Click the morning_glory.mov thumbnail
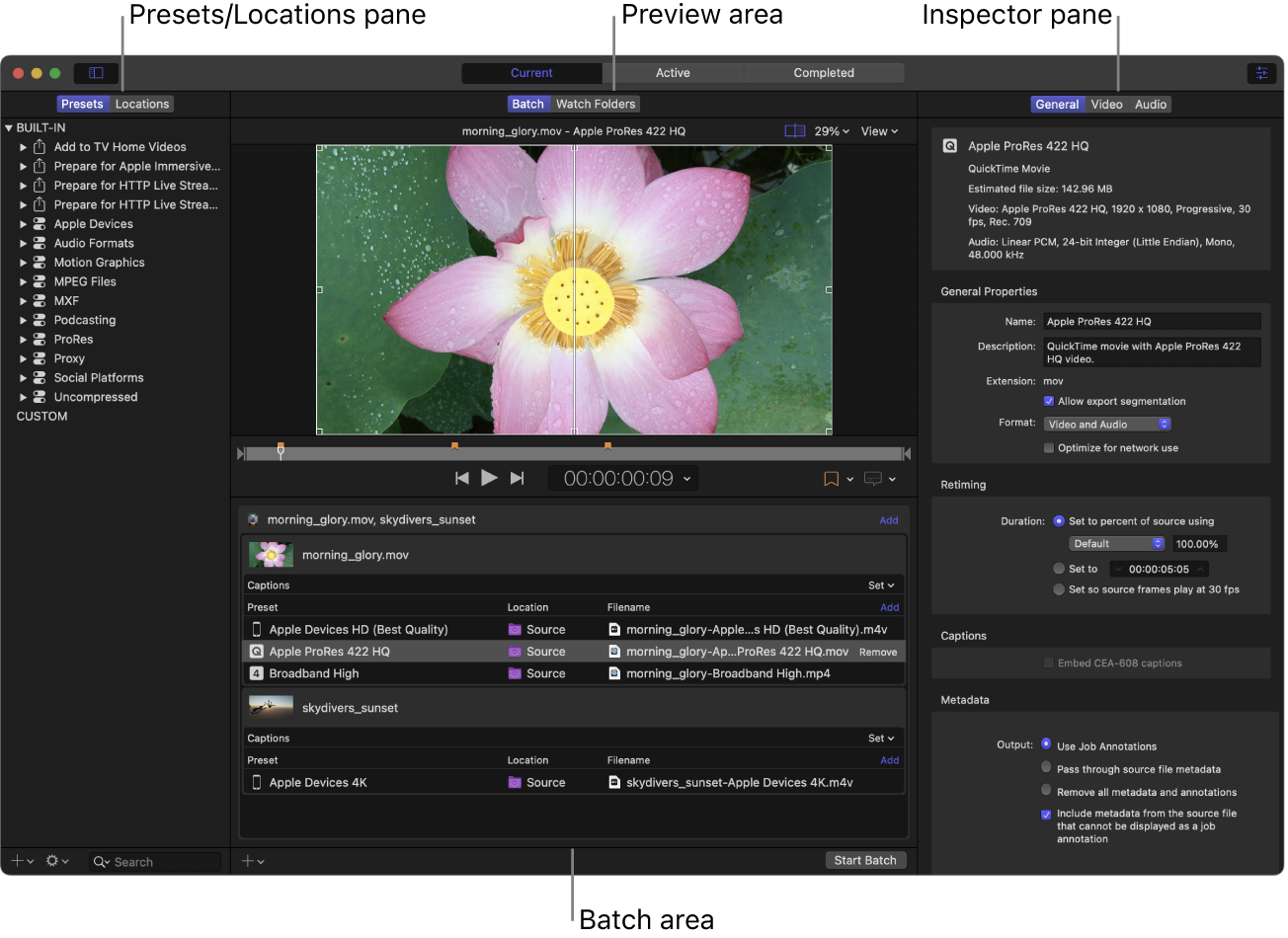The width and height of the screenshot is (1288, 938). (271, 554)
